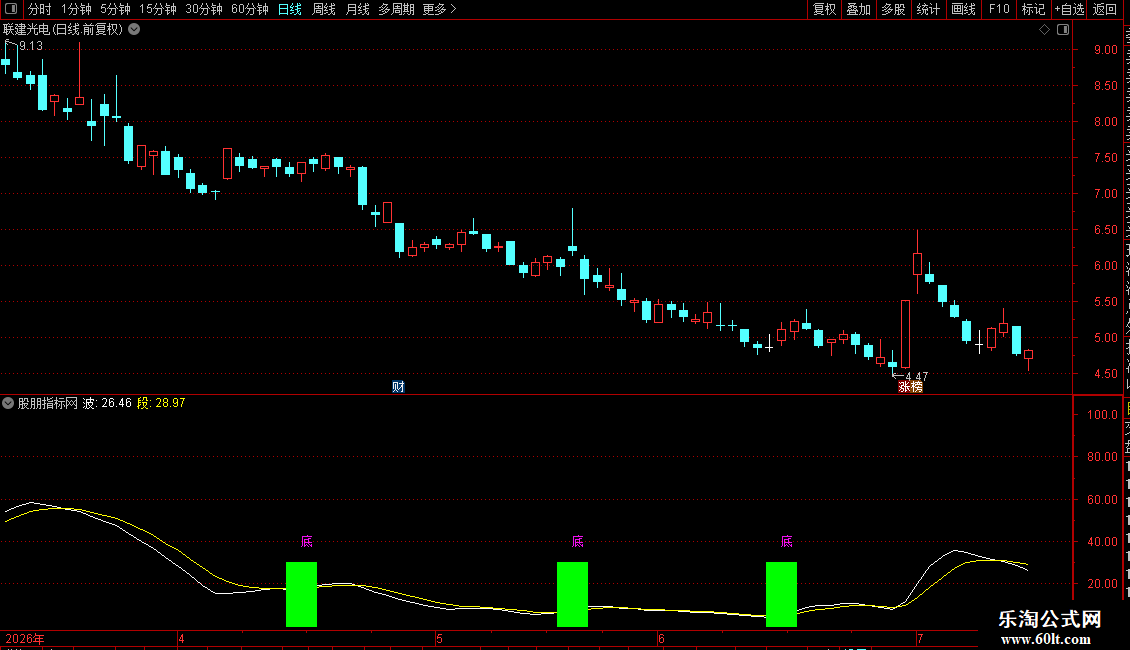Image resolution: width=1130 pixels, height=650 pixels.
Task: Click the 100.0 indicator axis label
Action: (x=1103, y=415)
